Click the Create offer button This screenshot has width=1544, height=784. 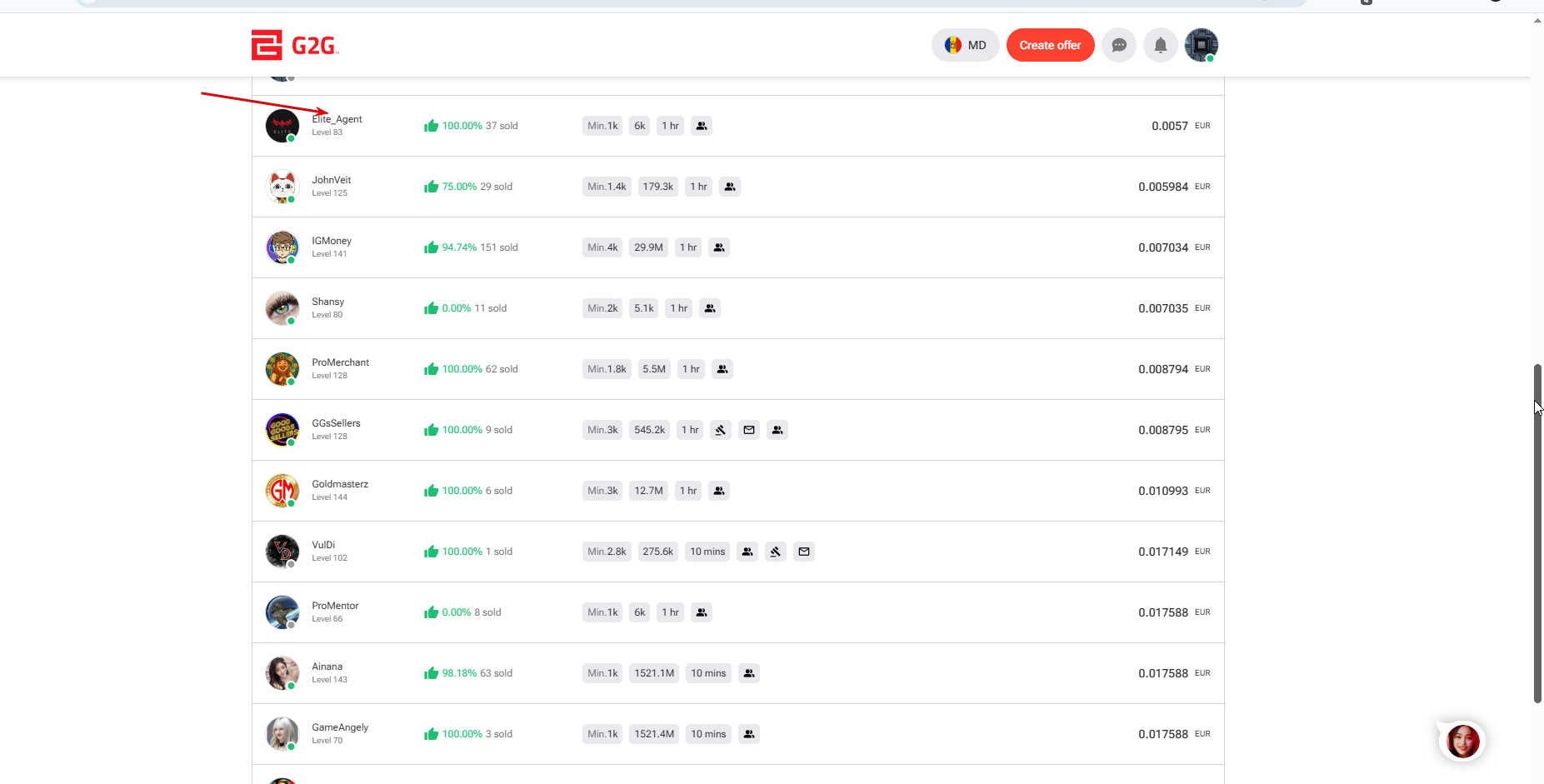click(x=1050, y=45)
